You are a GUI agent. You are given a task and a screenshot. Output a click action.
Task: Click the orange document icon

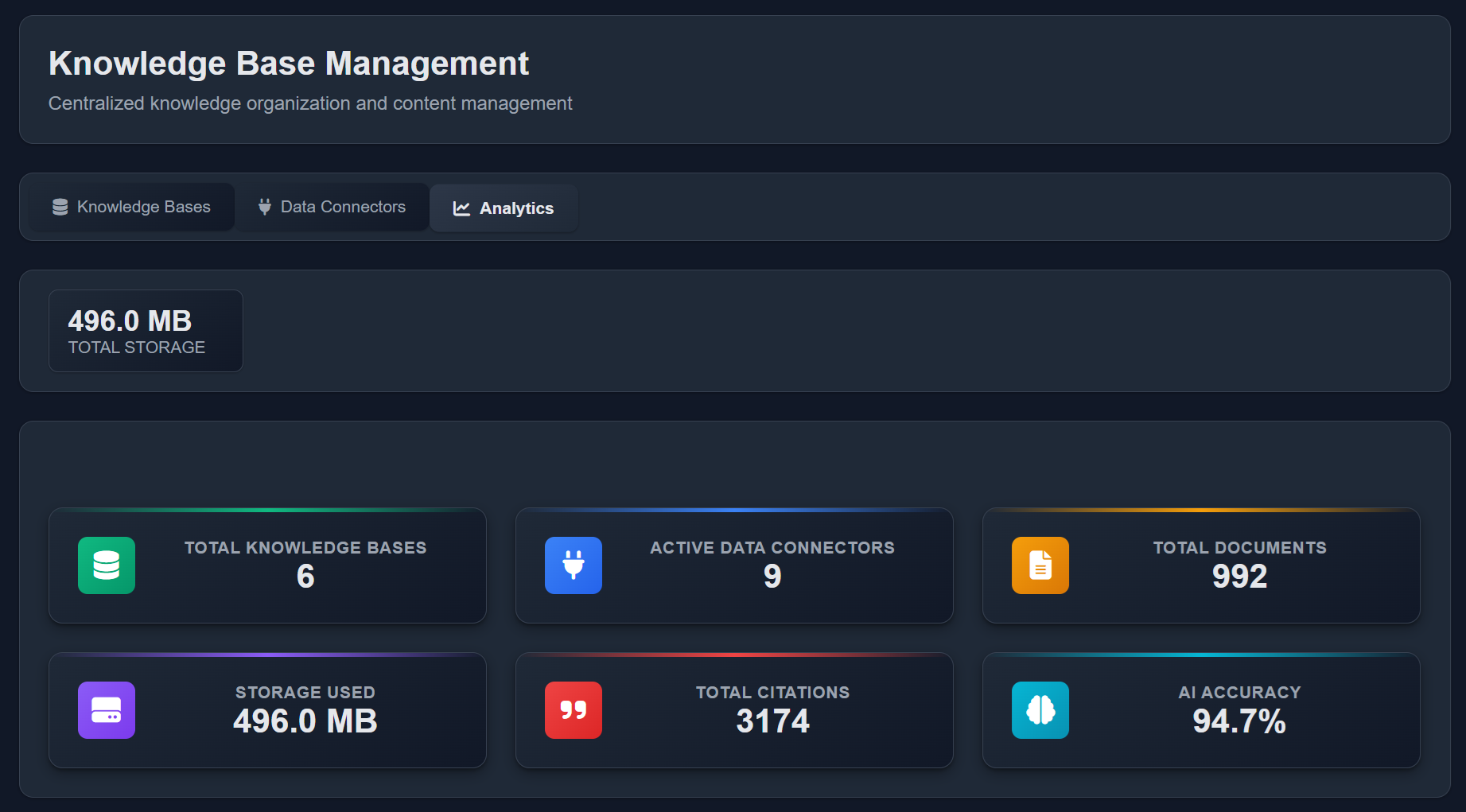1040,565
